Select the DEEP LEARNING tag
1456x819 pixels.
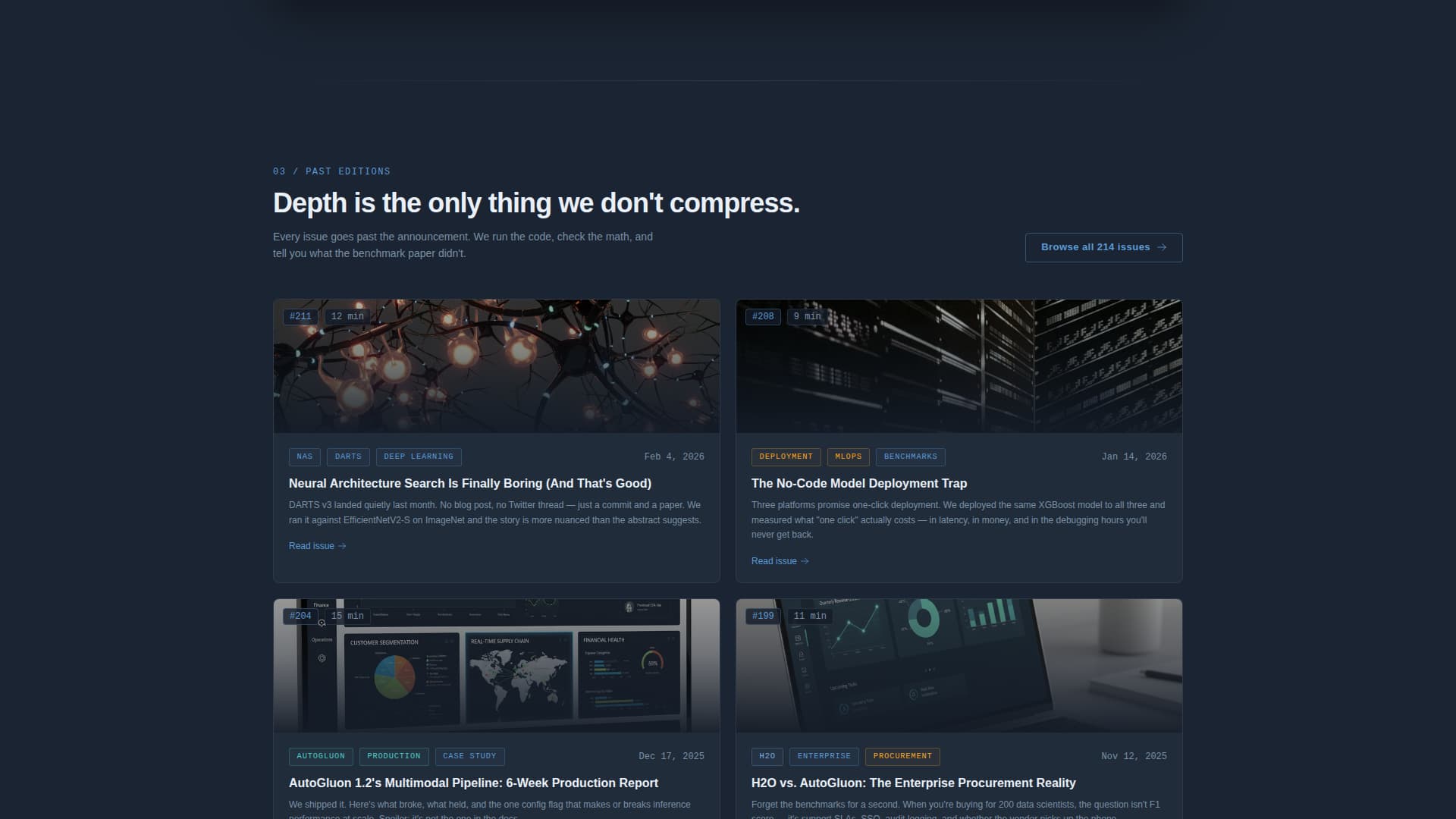pyautogui.click(x=419, y=457)
